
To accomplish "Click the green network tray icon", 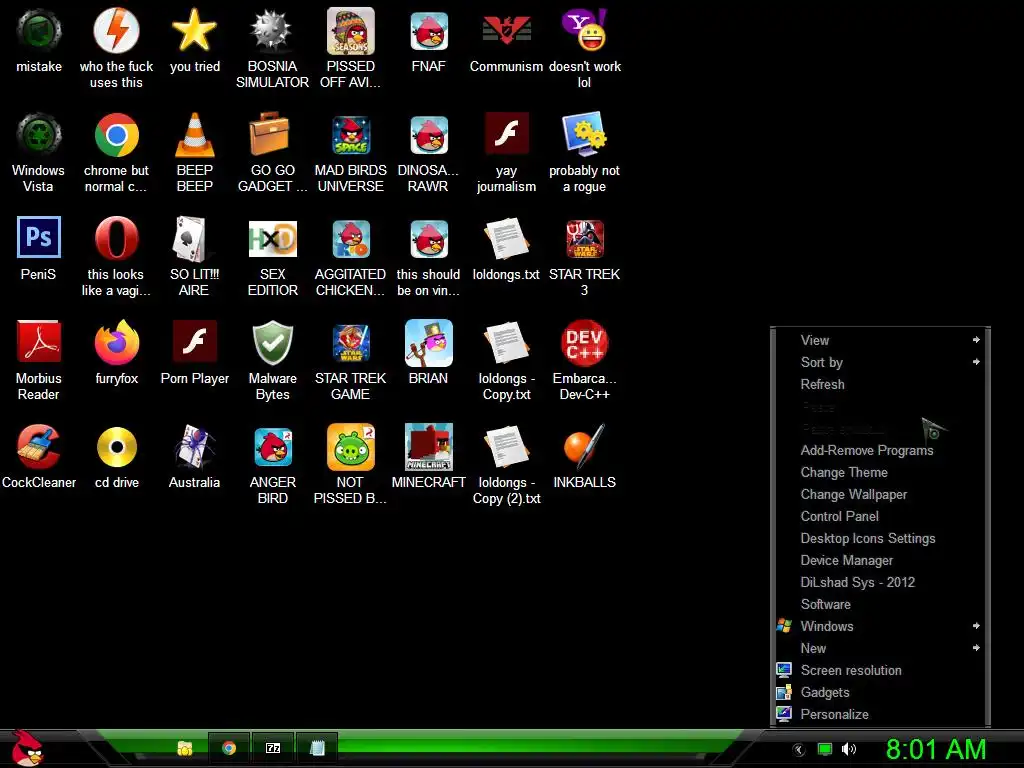I will 825,749.
